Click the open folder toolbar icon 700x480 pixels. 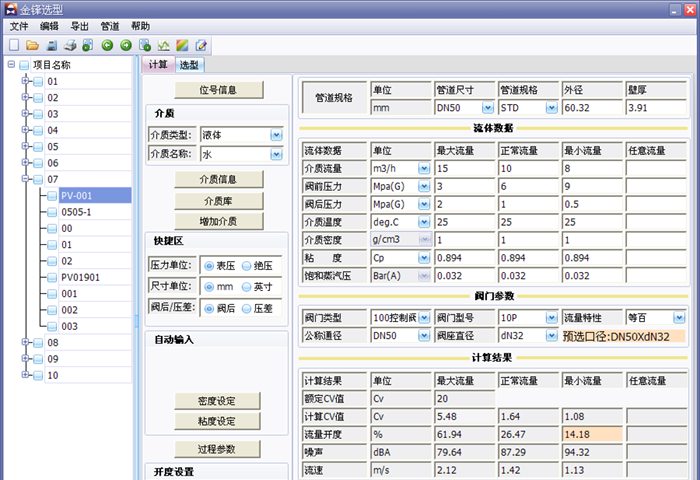(x=32, y=45)
